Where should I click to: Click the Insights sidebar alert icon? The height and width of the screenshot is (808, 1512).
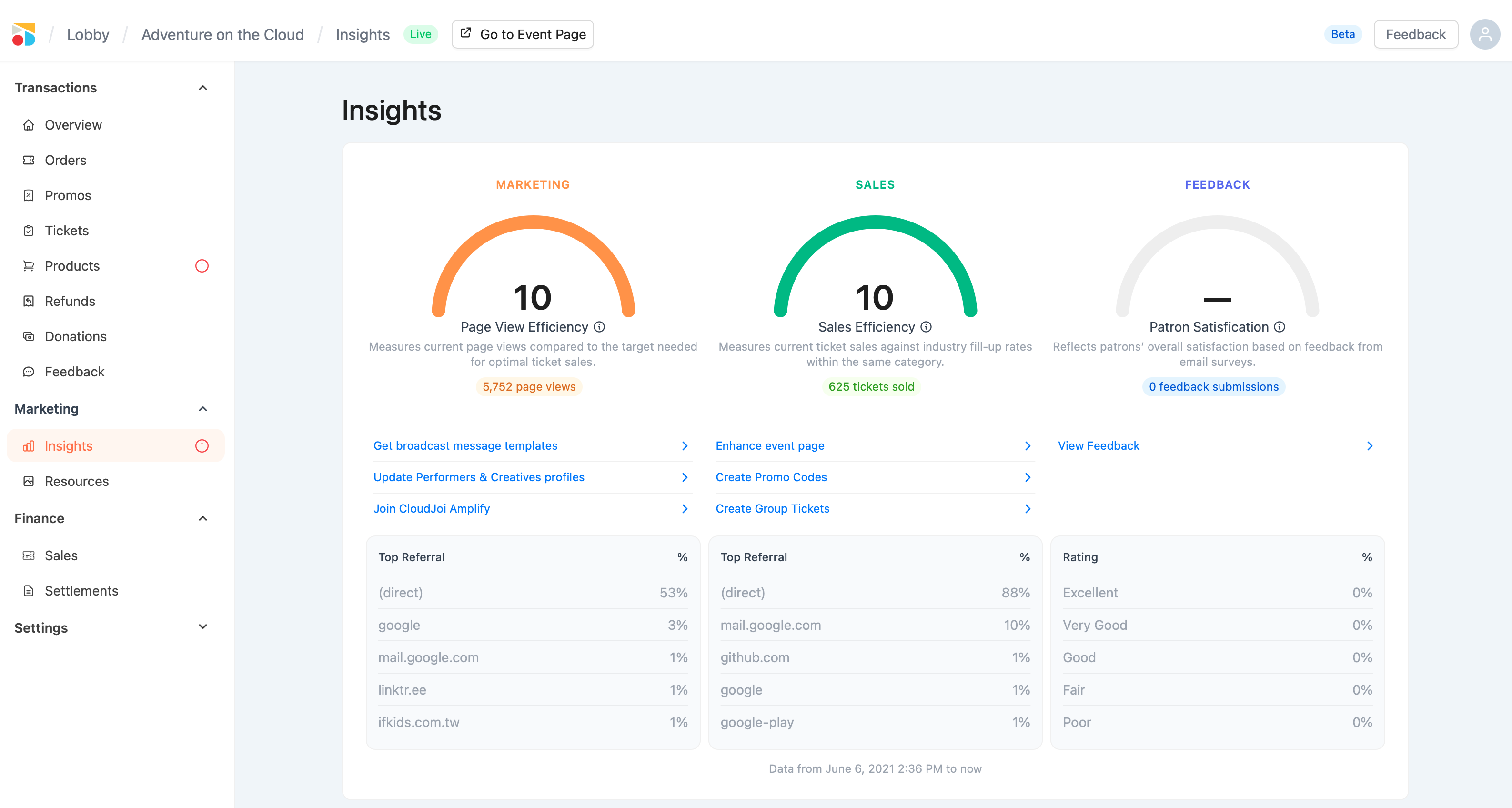pos(202,446)
